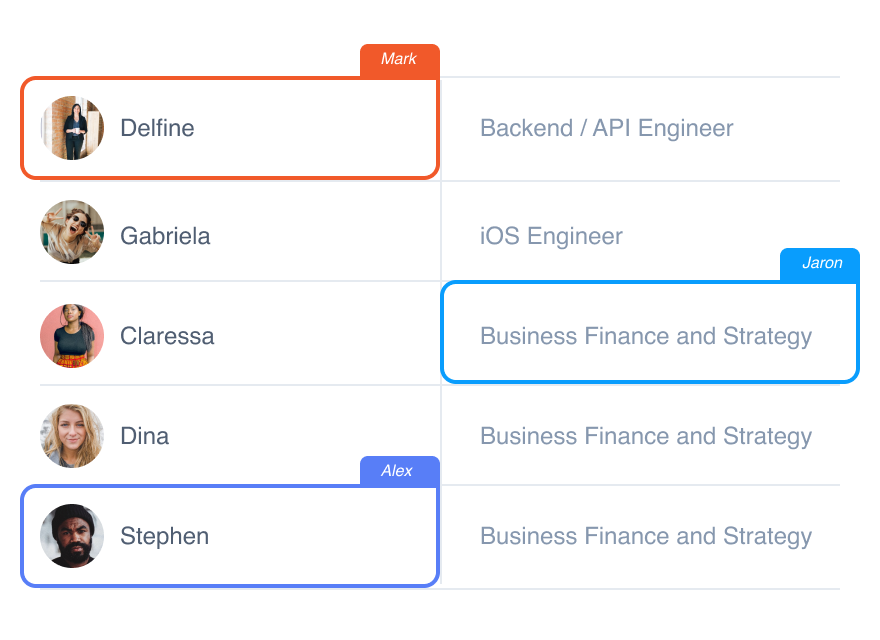Screen dimensions: 880x640
Task: Click Claressa's Business Finance and Strategy cell
Action: 650,332
